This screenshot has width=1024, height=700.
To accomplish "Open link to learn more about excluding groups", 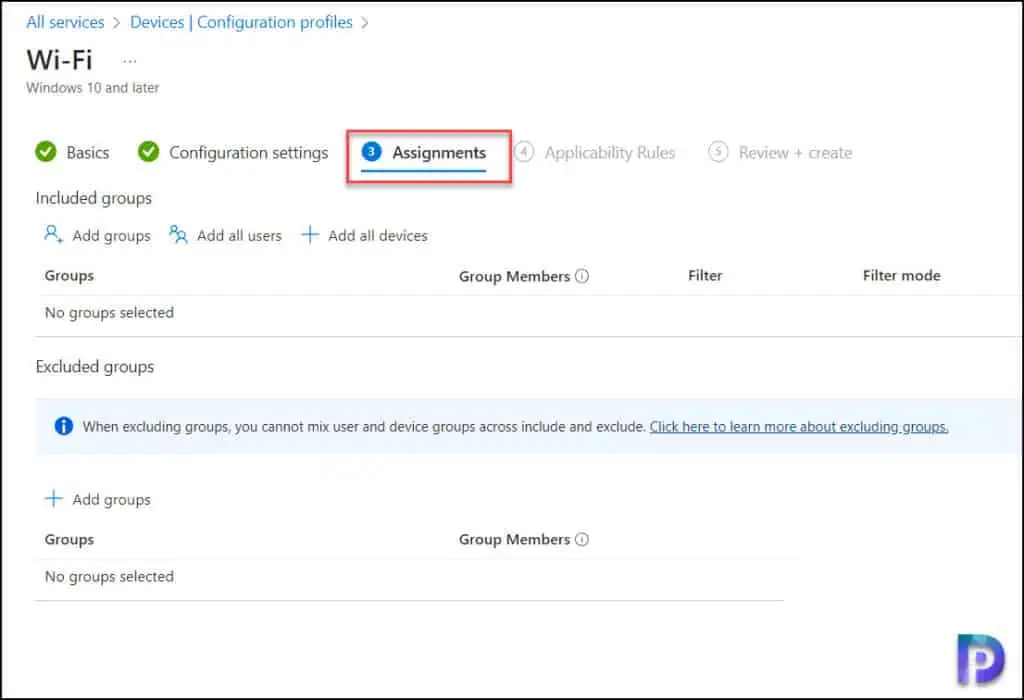I will click(x=799, y=426).
